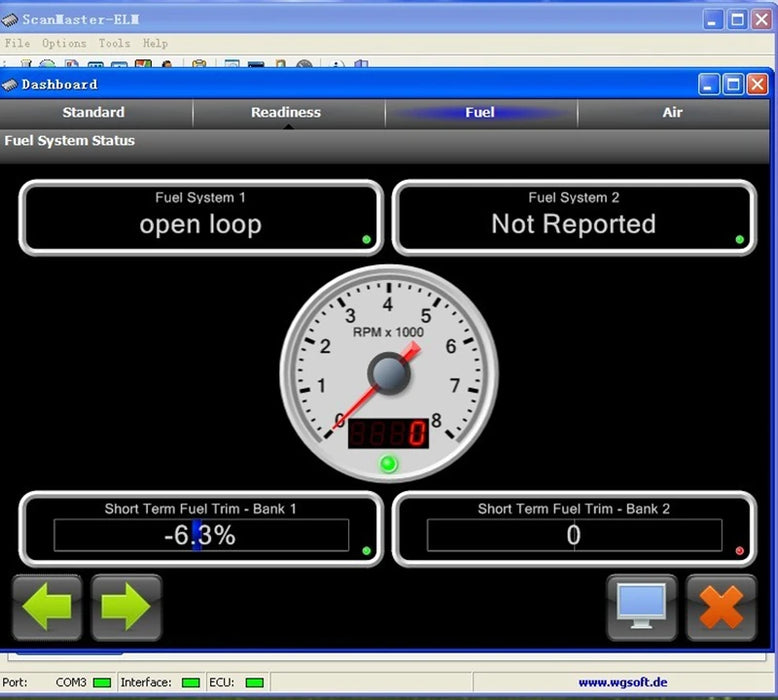Switch to the Standard tab
The width and height of the screenshot is (778, 700).
[94, 113]
